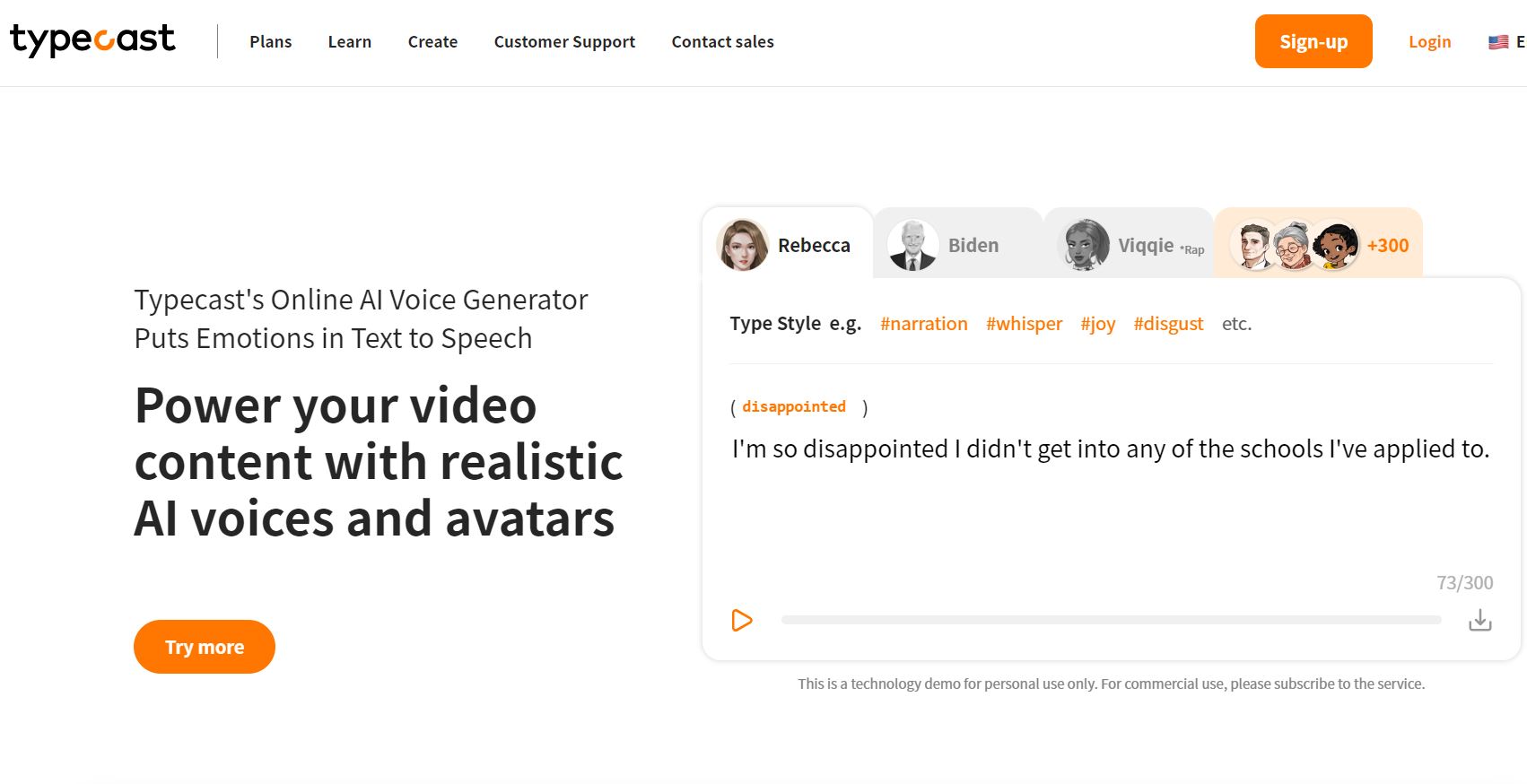This screenshot has height=784, width=1527.
Task: Click the Login link
Action: (1429, 42)
